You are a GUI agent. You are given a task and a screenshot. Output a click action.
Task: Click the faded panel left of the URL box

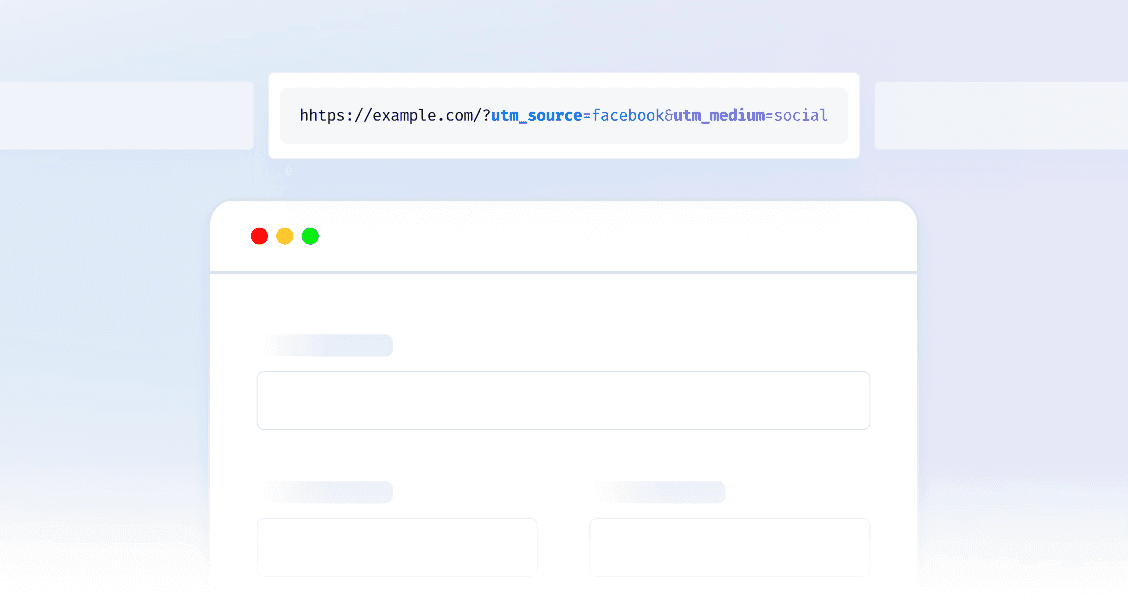pyautogui.click(x=125, y=115)
